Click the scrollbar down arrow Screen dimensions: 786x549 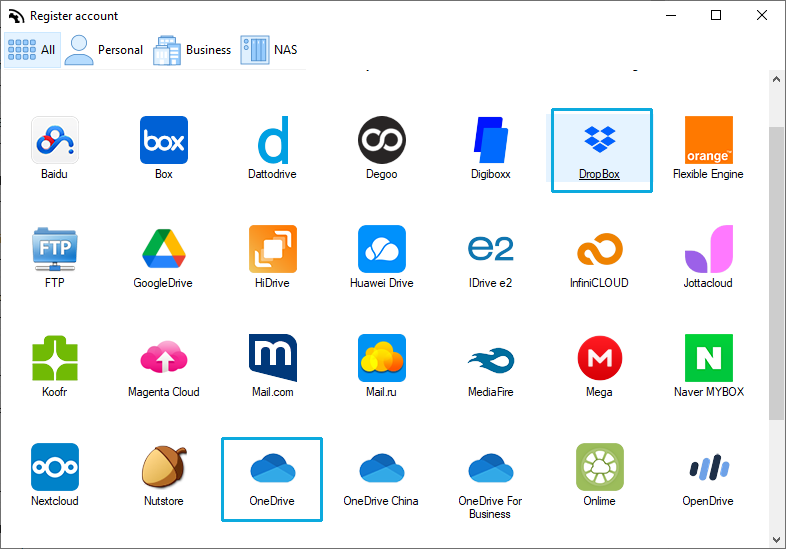point(776,540)
